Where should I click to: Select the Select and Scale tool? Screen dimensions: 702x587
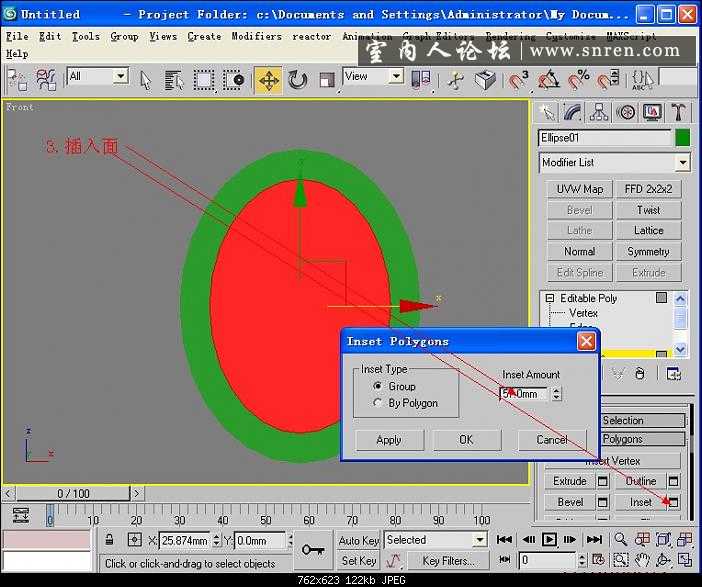(x=327, y=80)
